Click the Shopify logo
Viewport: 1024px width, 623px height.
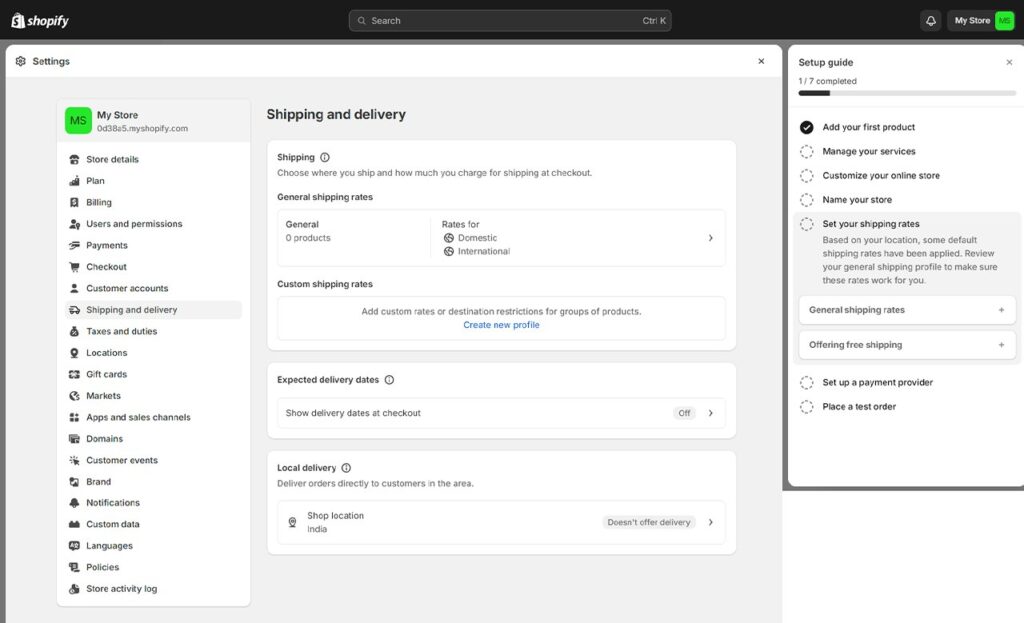click(40, 21)
